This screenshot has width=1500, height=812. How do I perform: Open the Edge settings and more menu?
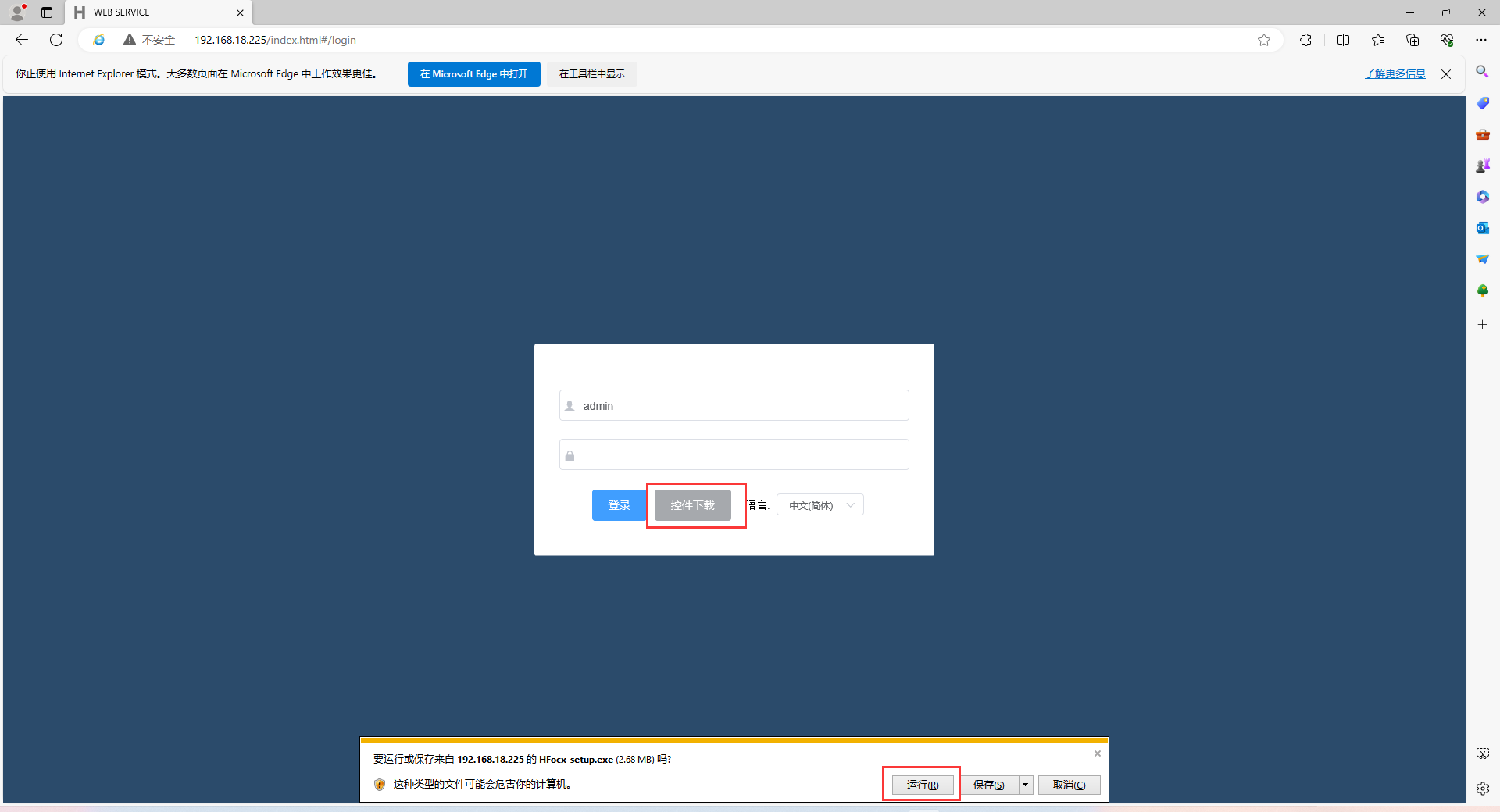pyautogui.click(x=1481, y=40)
